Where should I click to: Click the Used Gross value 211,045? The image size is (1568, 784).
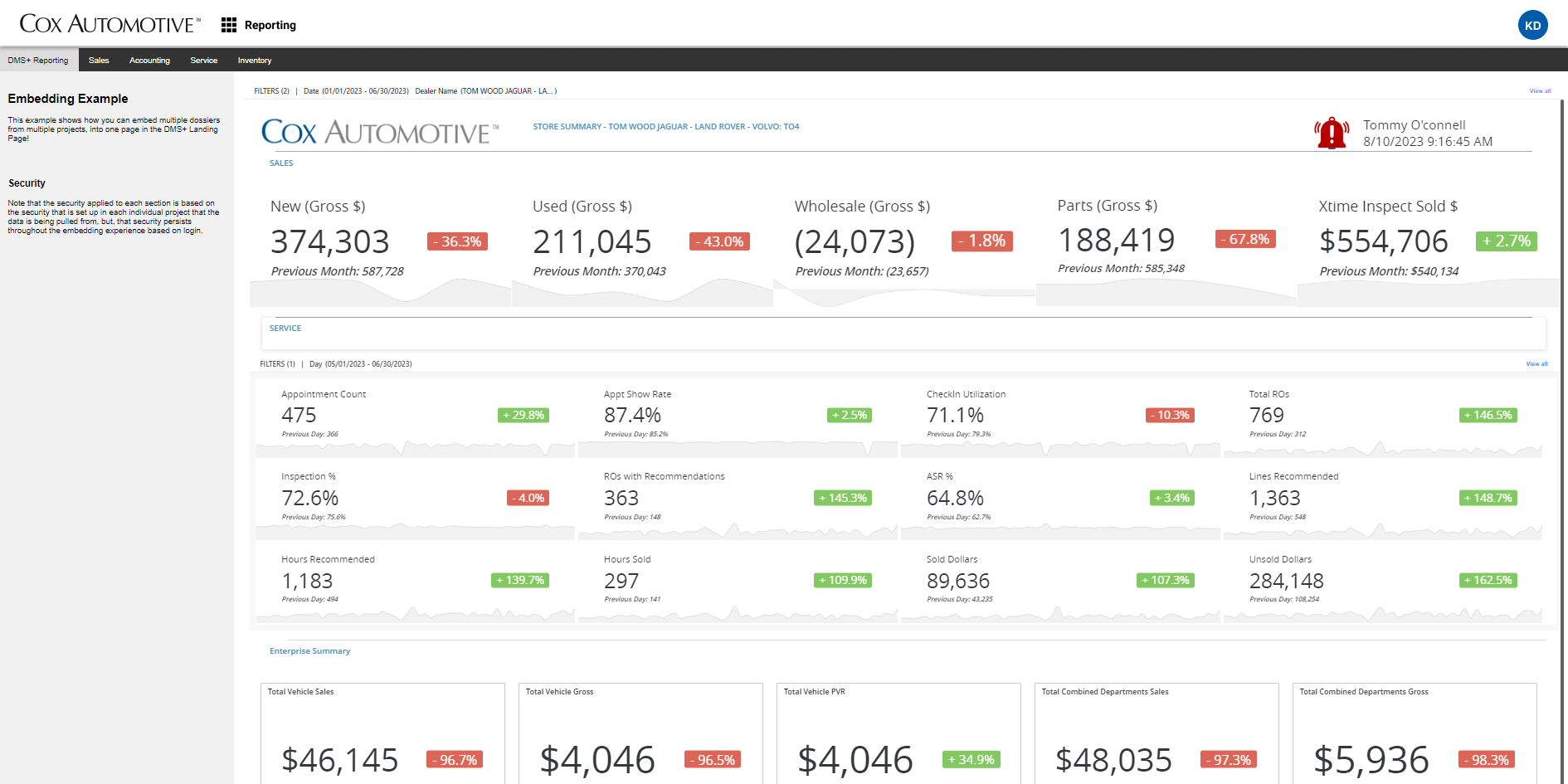point(592,241)
